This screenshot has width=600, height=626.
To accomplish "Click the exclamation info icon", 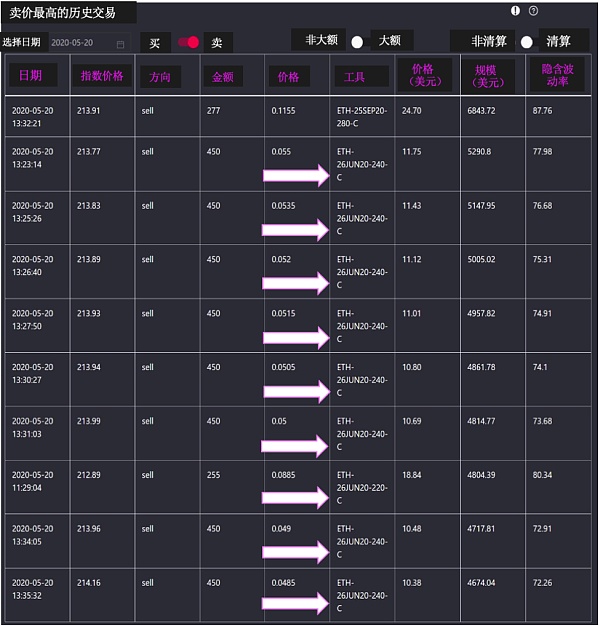I will point(516,11).
